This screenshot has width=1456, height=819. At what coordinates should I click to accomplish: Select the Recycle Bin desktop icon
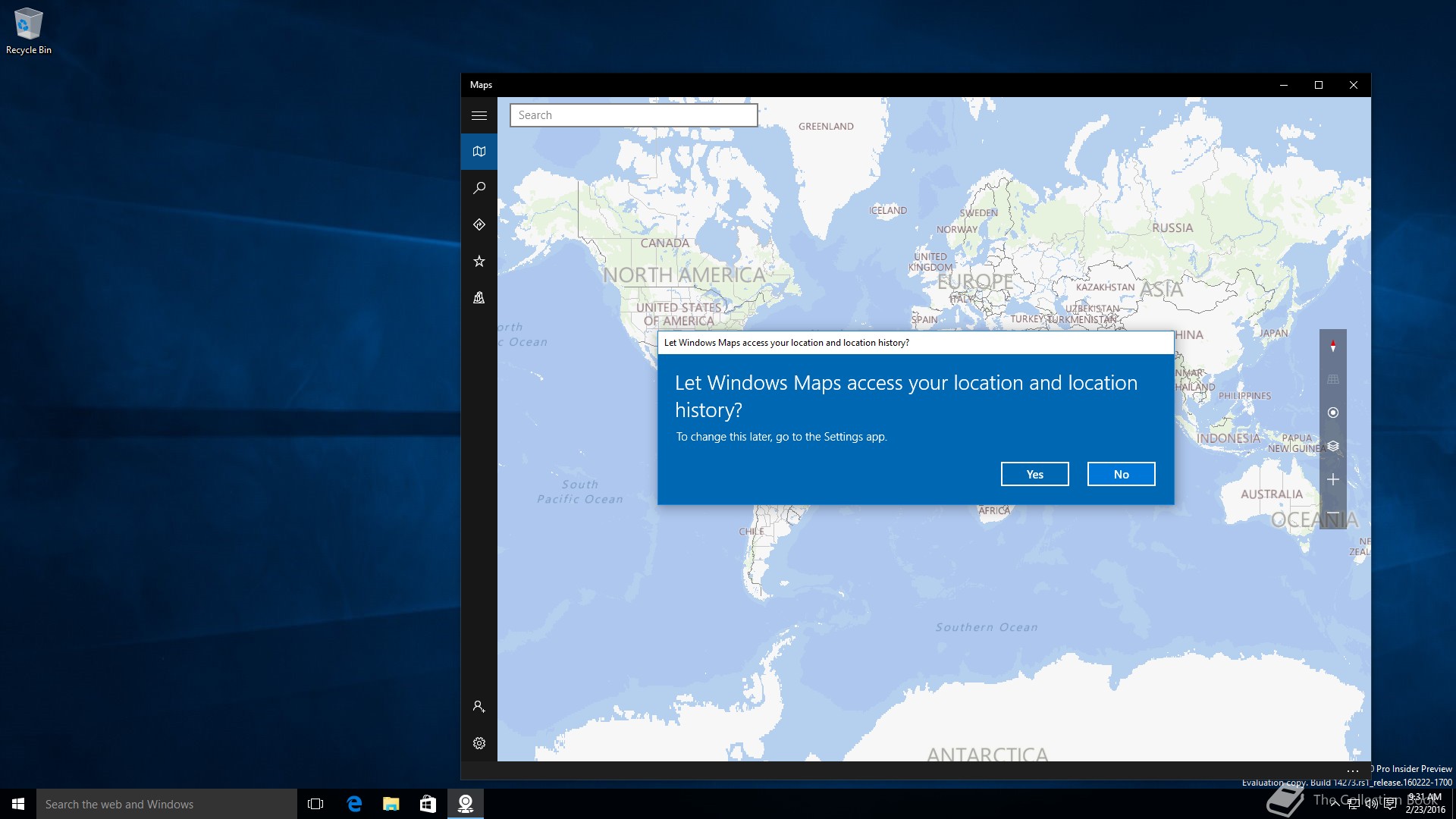[x=29, y=31]
